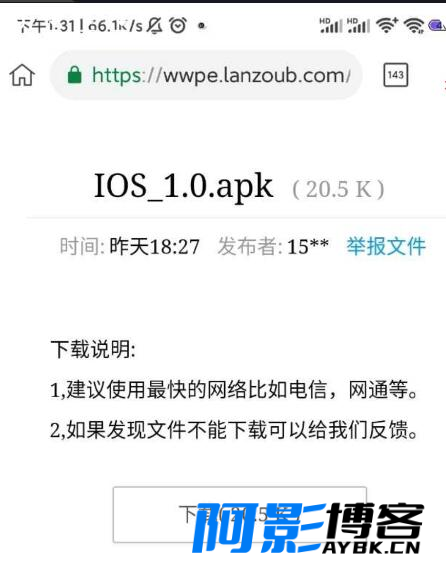The height and width of the screenshot is (564, 446).
Task: Click the 20.5 K file size label
Action: point(338,189)
